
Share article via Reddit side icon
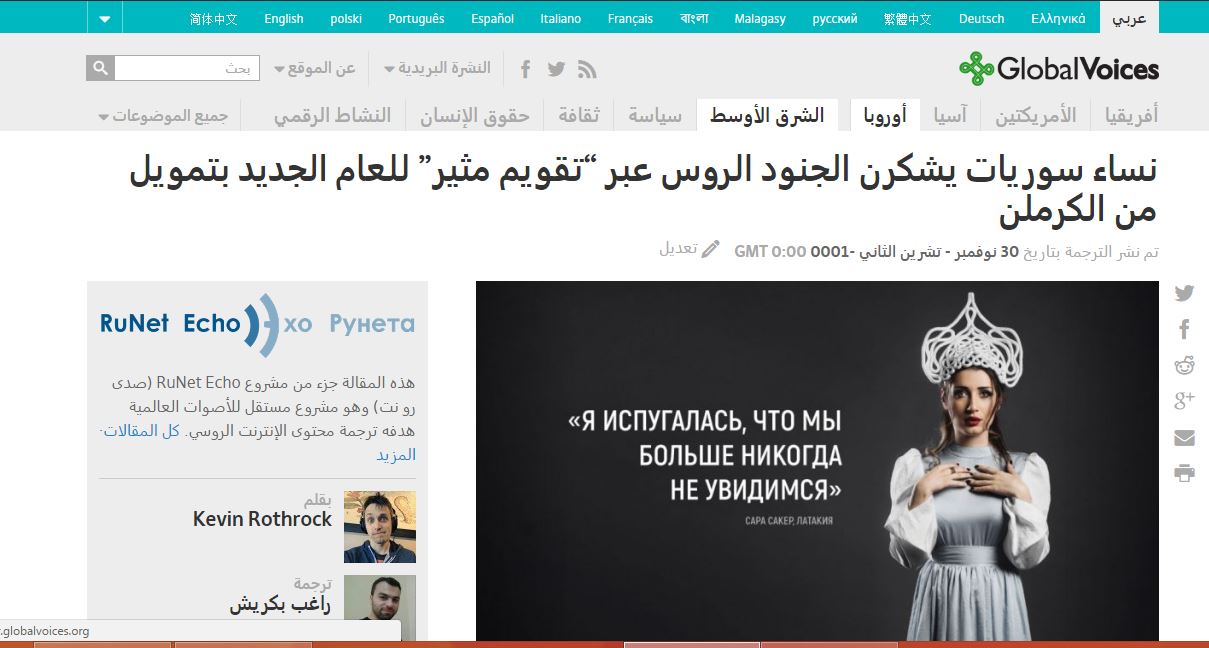pyautogui.click(x=1184, y=365)
